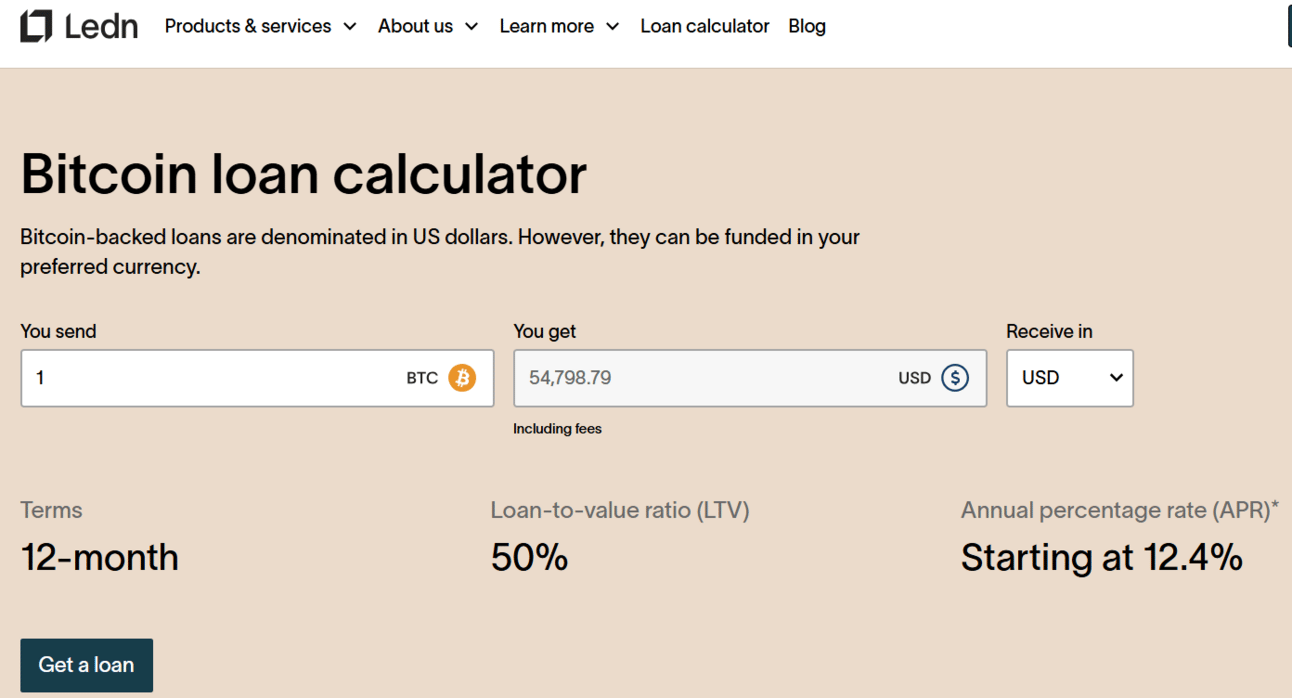1292x698 pixels.
Task: Click the You send label
Action: point(58,331)
